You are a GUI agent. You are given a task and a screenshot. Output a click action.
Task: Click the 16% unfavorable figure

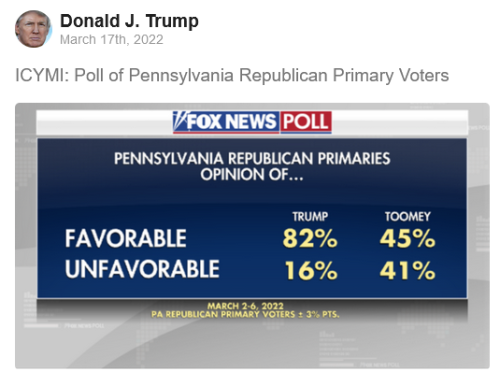coord(311,270)
